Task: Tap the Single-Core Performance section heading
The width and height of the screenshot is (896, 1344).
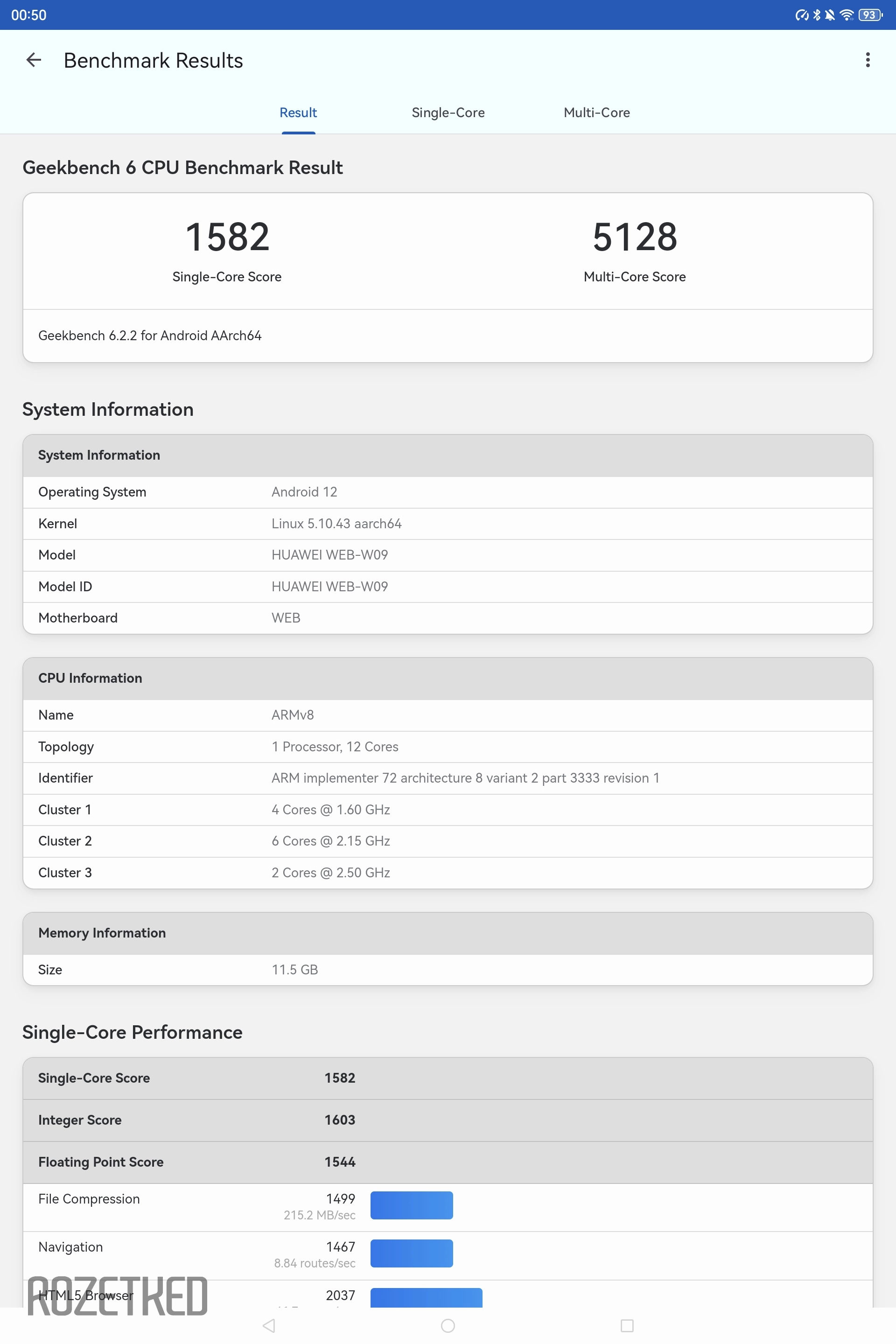Action: (132, 1032)
